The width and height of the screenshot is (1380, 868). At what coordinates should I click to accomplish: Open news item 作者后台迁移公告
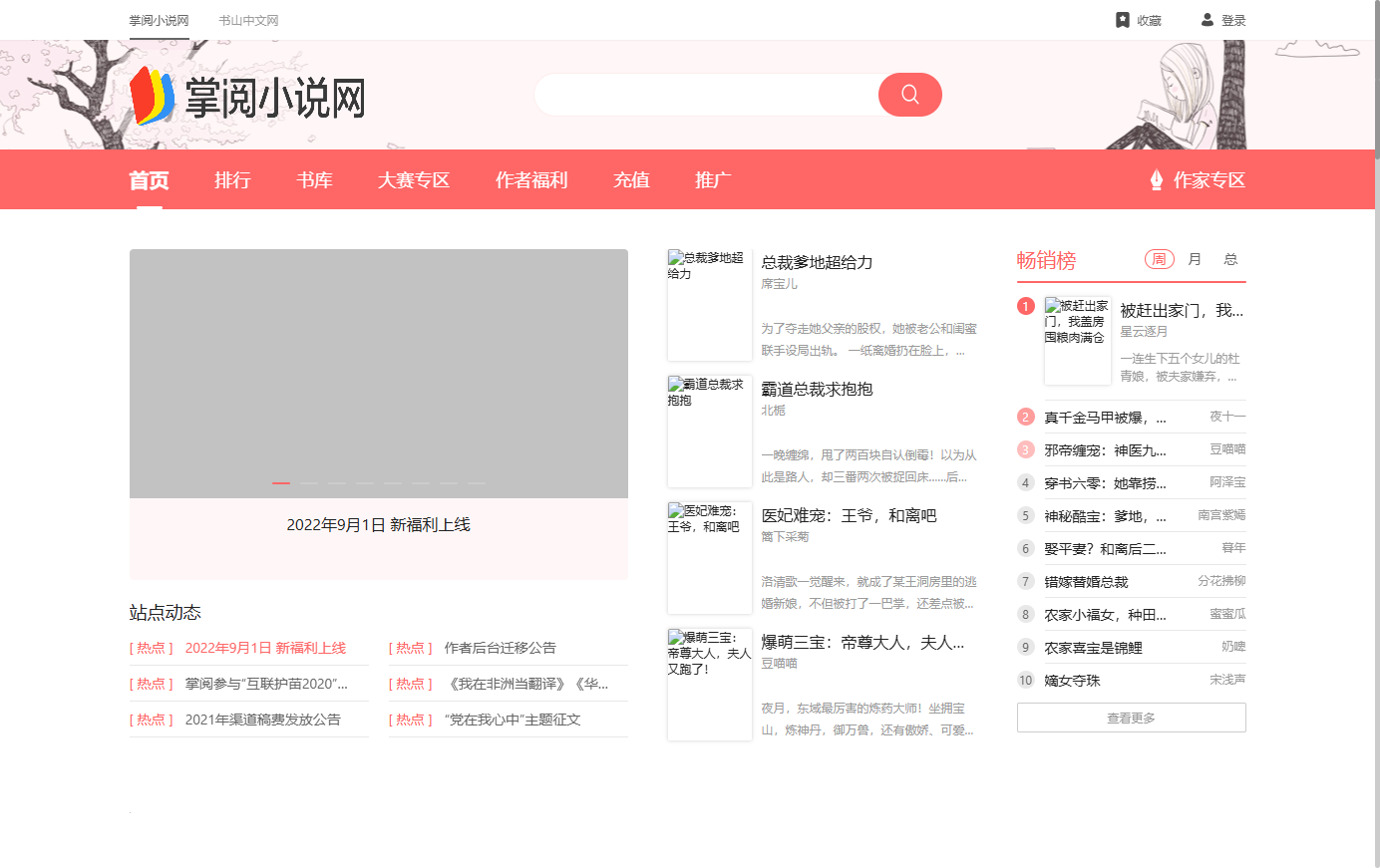click(501, 648)
